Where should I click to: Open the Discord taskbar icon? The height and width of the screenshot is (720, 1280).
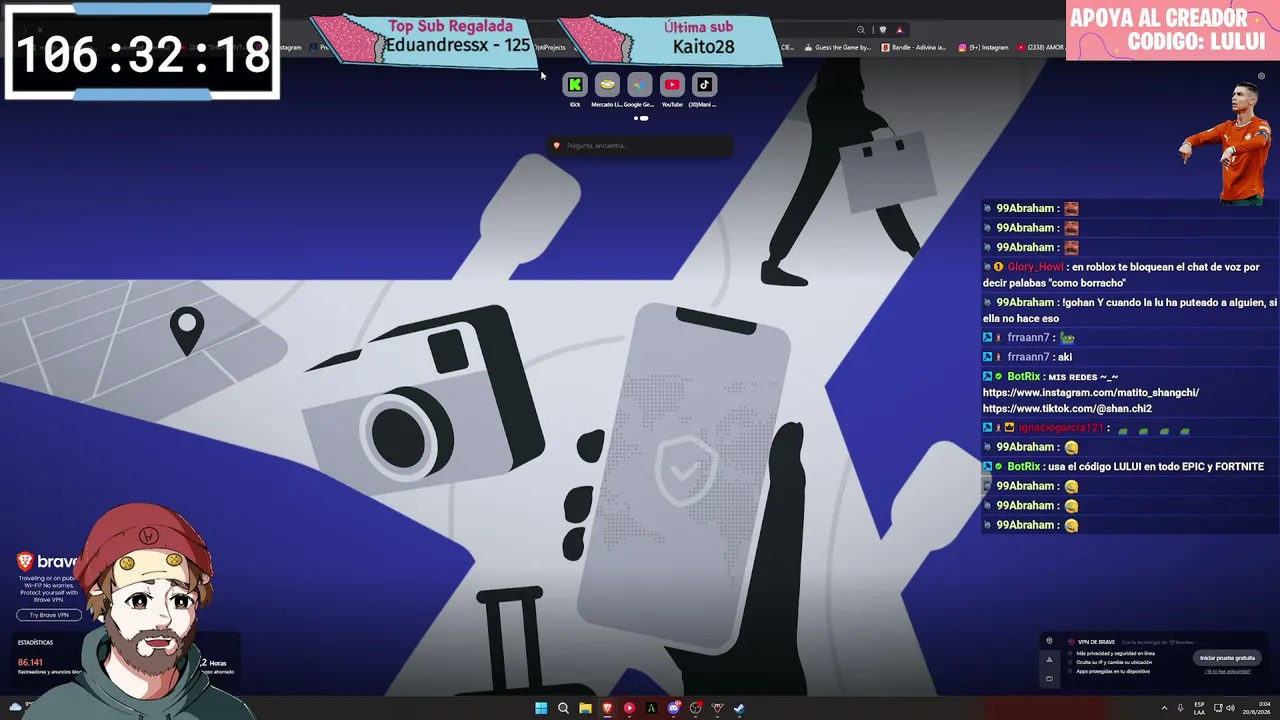click(673, 708)
